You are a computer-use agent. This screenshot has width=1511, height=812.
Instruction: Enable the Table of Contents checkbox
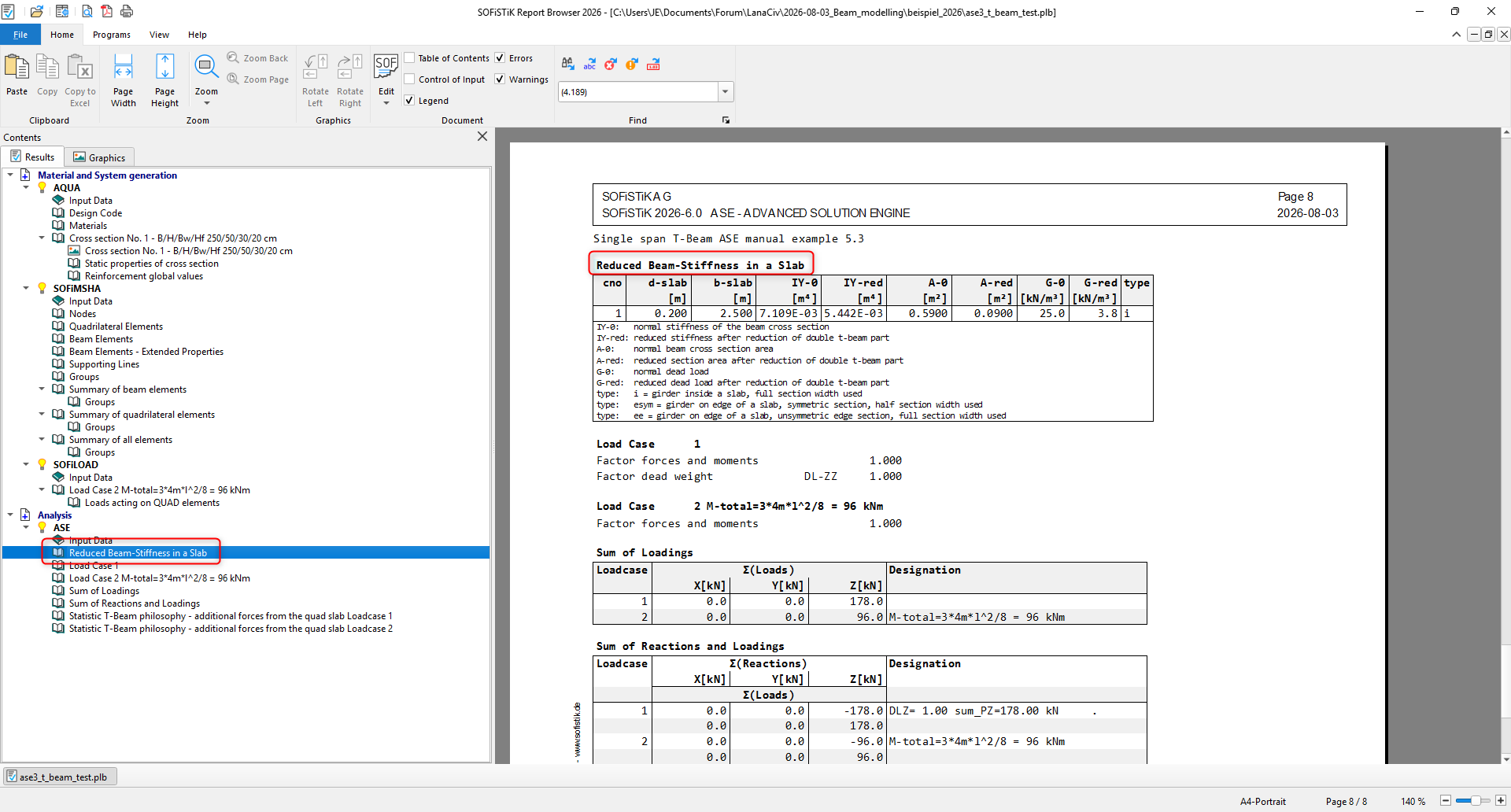tap(409, 58)
